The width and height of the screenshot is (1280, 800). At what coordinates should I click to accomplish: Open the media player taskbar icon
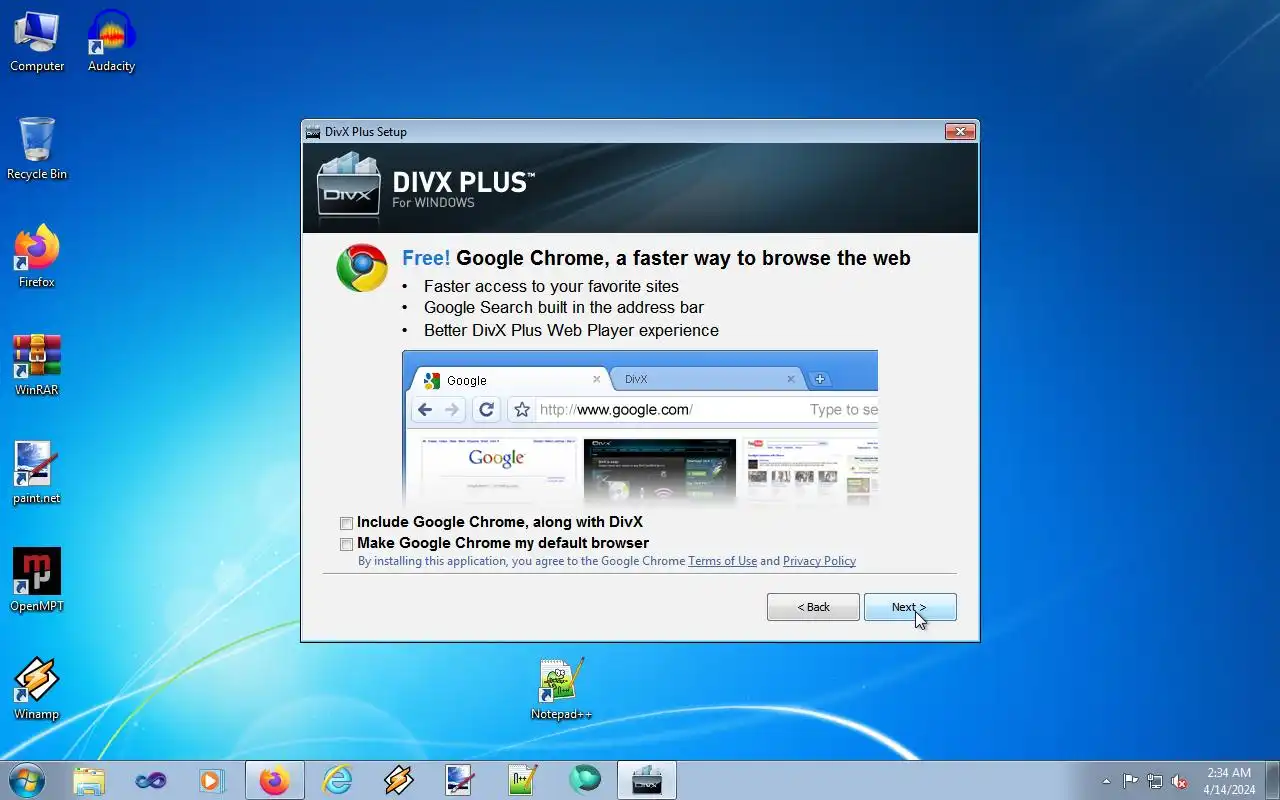click(x=212, y=780)
